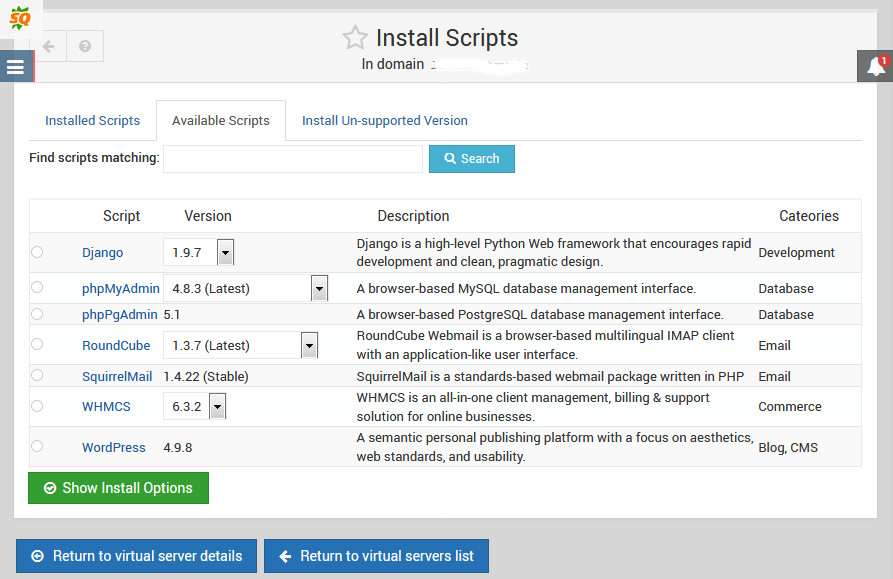Expand the phpMyAdmin version dropdown
Image resolution: width=893 pixels, height=579 pixels.
(319, 289)
